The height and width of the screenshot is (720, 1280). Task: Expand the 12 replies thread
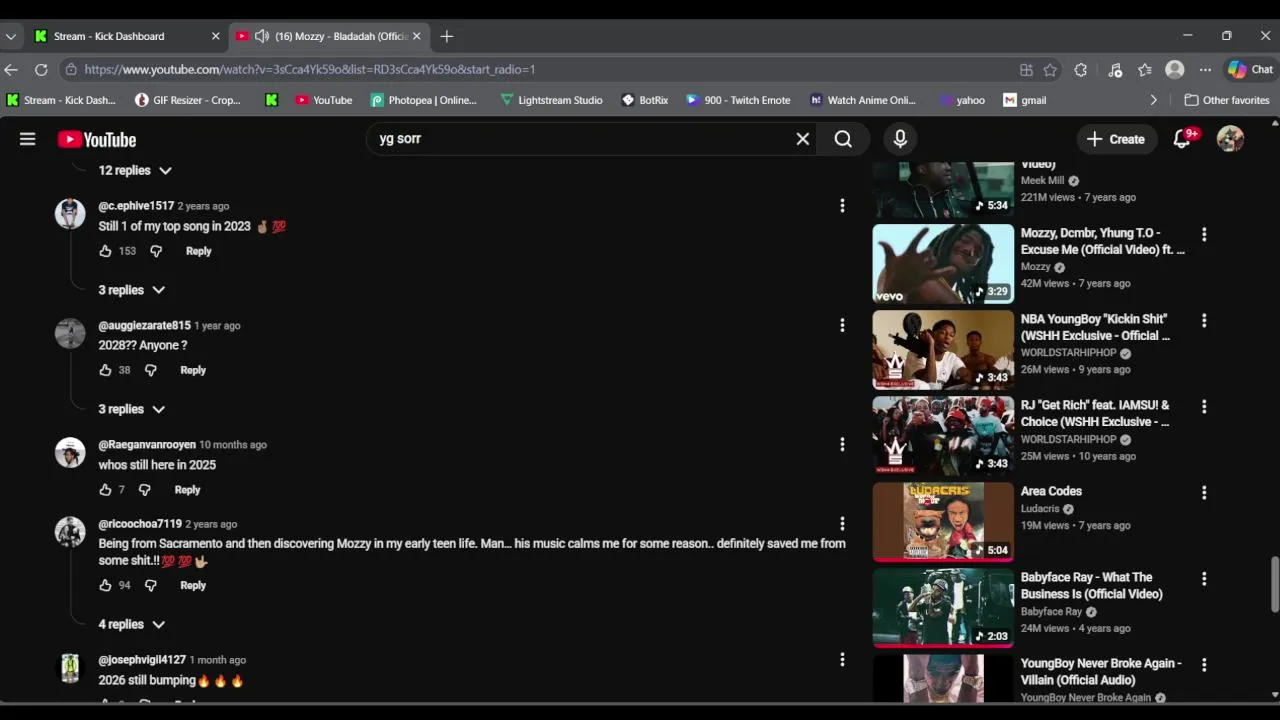pos(135,170)
